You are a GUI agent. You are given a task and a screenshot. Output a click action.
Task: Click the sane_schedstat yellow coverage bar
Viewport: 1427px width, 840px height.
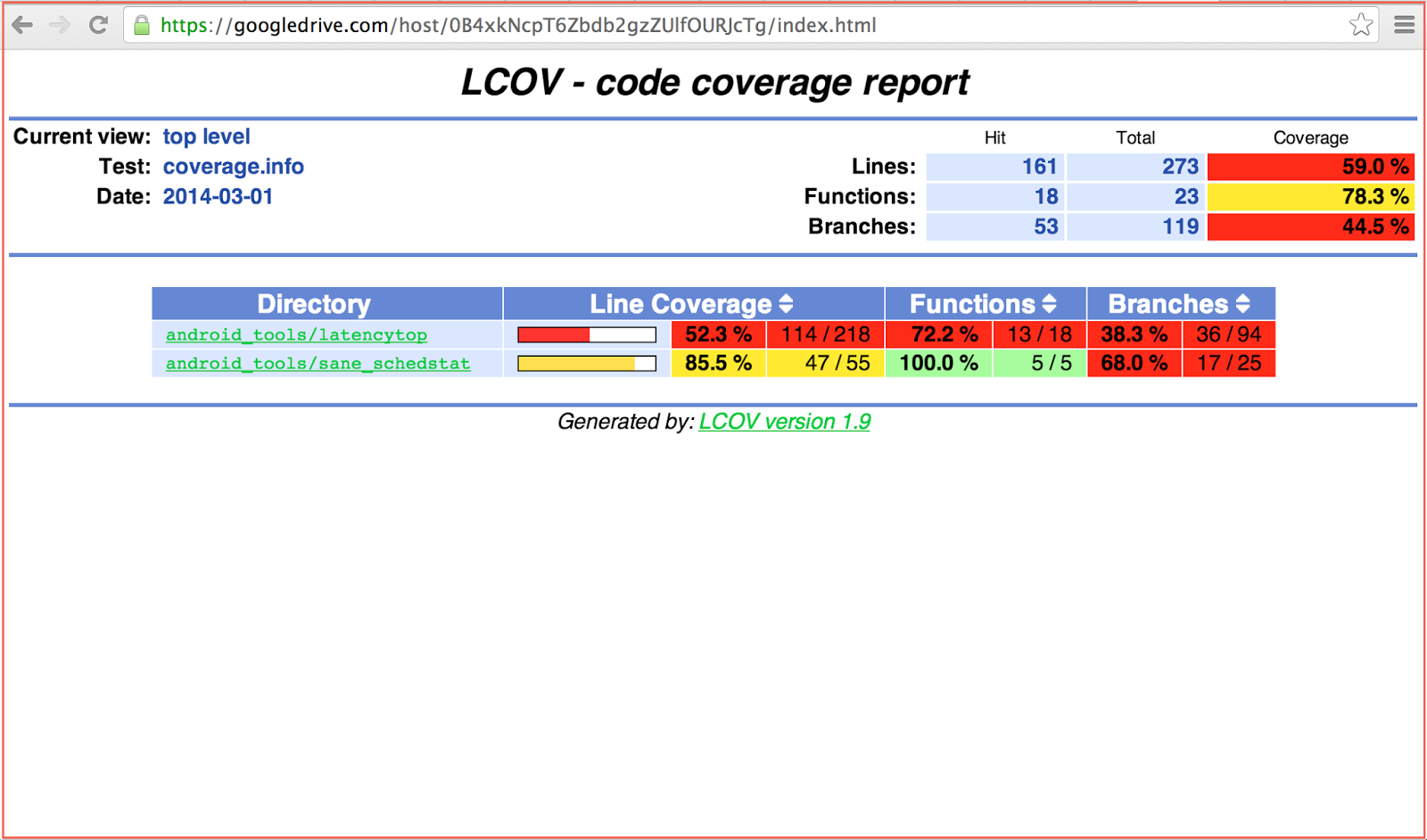[586, 362]
